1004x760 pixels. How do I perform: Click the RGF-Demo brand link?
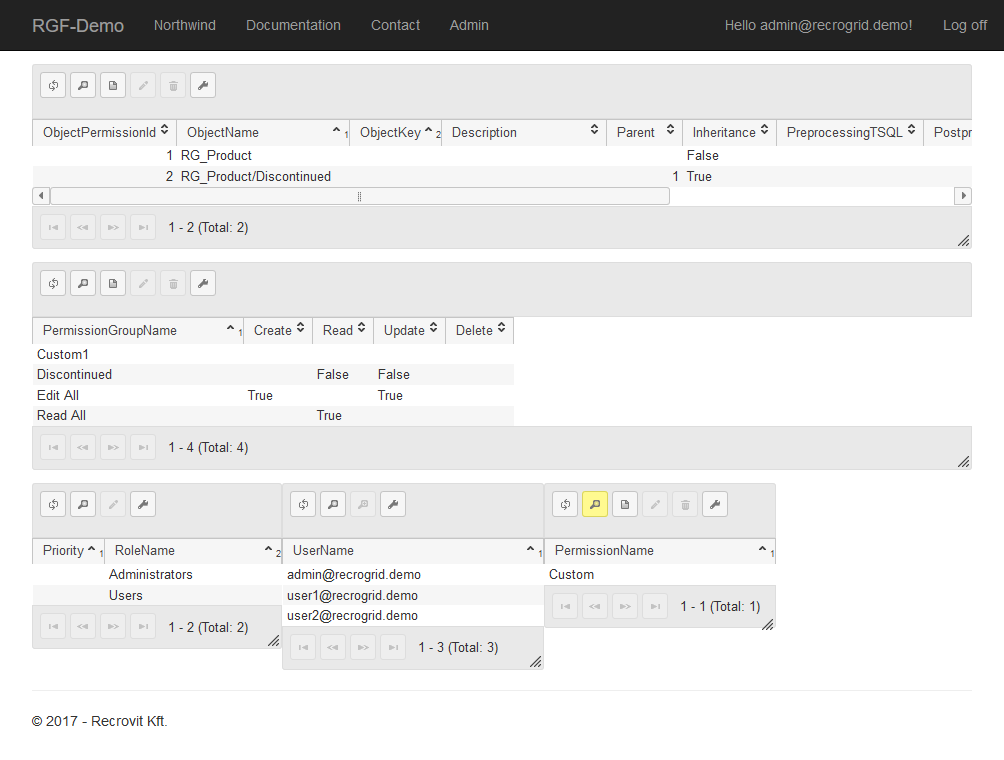[78, 25]
